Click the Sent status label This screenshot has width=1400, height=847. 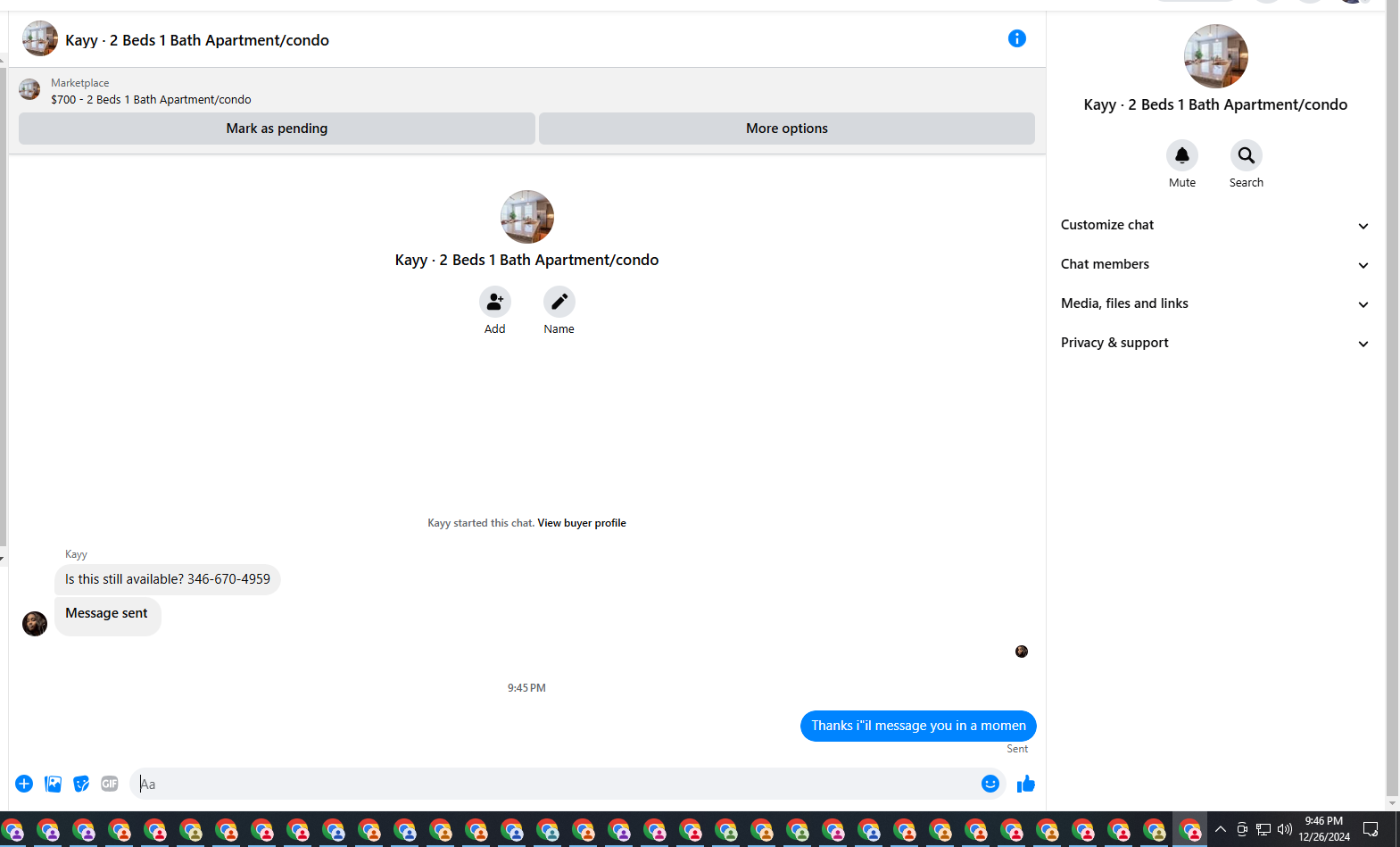click(x=1017, y=749)
